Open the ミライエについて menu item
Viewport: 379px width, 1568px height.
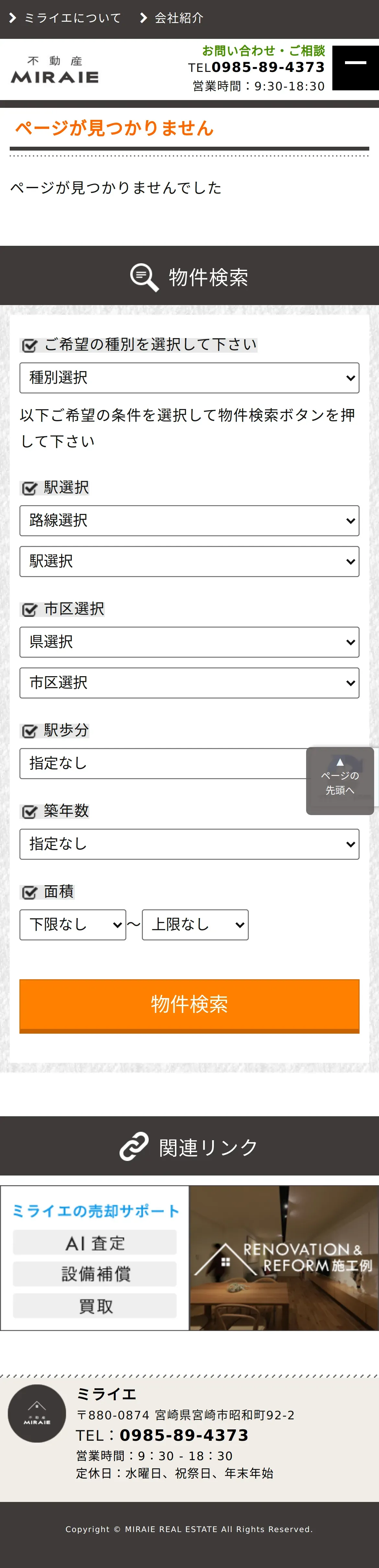(x=73, y=18)
